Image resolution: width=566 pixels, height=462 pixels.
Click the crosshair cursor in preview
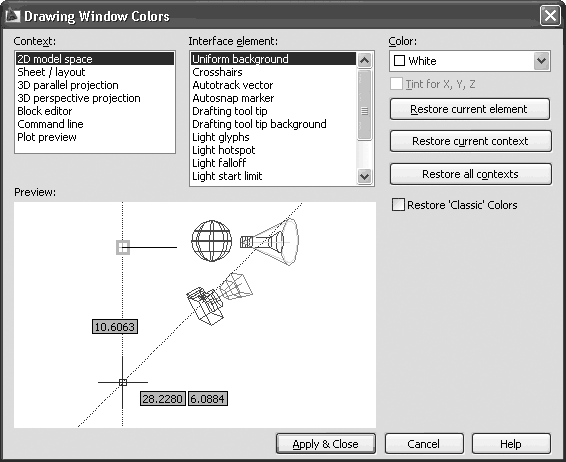click(x=123, y=382)
